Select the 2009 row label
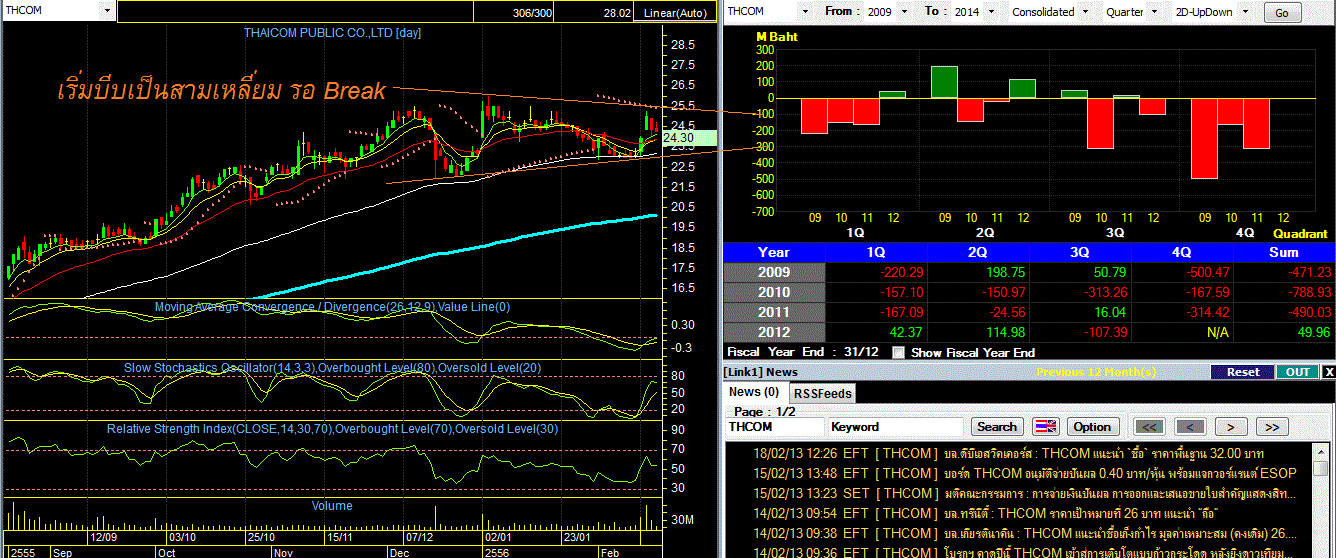The width and height of the screenshot is (1336, 558). [x=774, y=272]
